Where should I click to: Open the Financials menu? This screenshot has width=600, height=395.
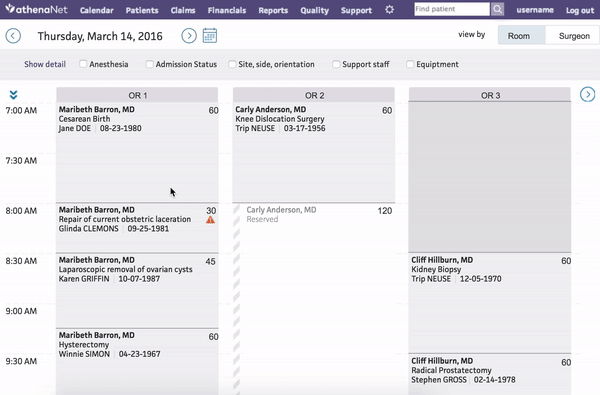point(227,10)
